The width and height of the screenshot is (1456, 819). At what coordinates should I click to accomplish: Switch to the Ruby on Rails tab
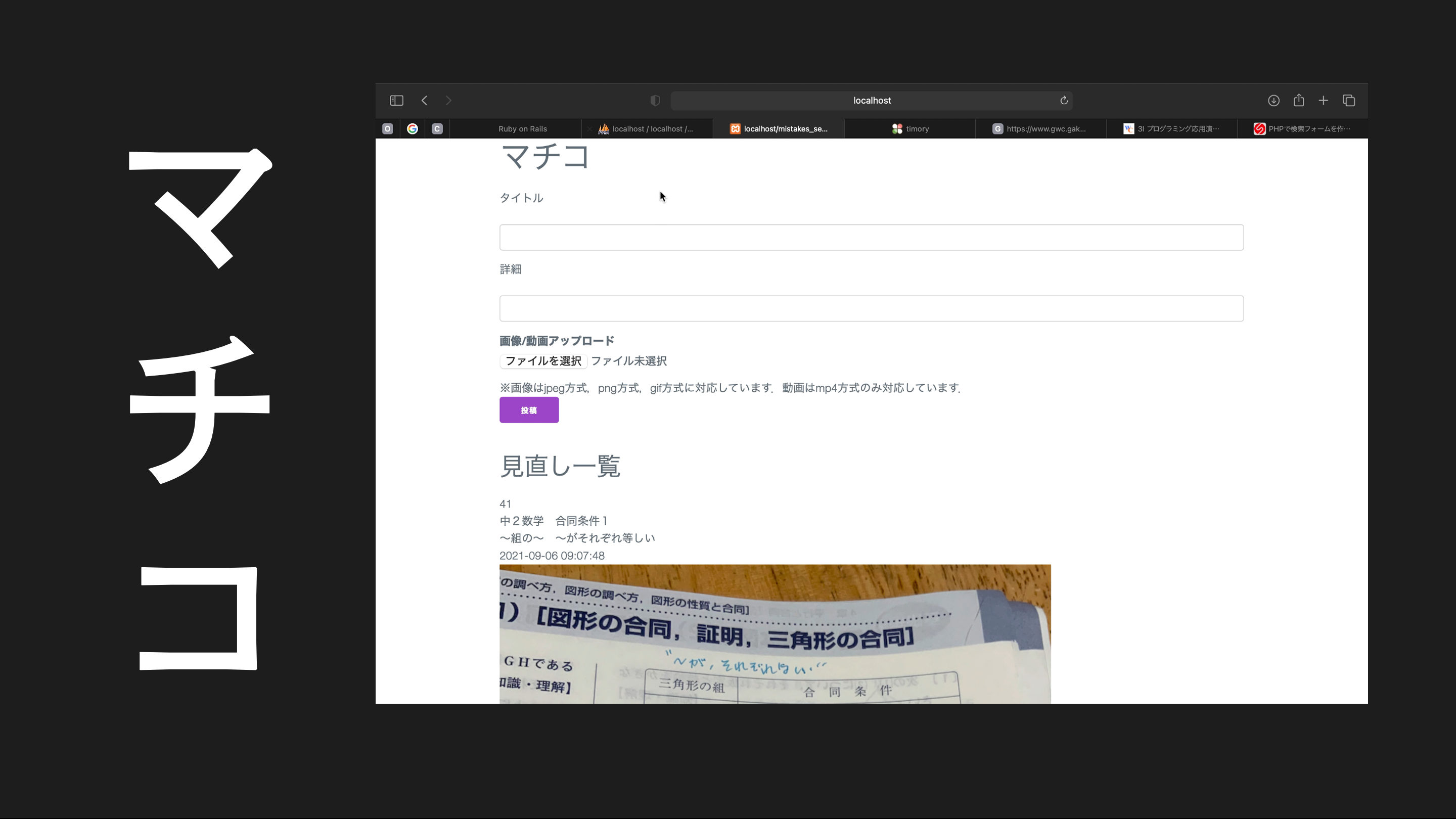click(x=522, y=129)
